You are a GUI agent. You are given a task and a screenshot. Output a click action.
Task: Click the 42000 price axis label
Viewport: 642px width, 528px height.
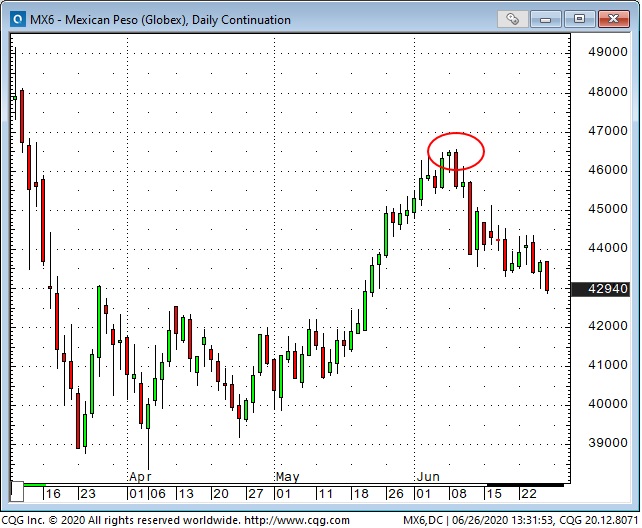608,326
